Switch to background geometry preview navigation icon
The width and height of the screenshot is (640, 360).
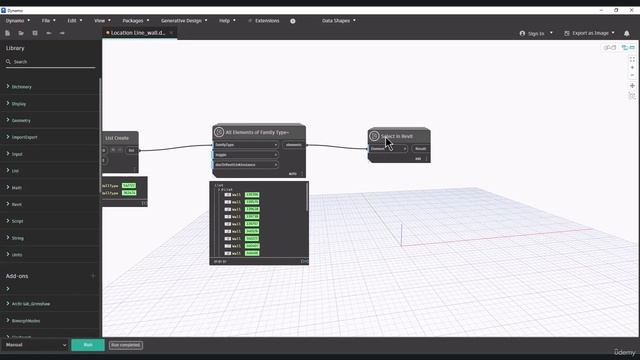(x=609, y=48)
